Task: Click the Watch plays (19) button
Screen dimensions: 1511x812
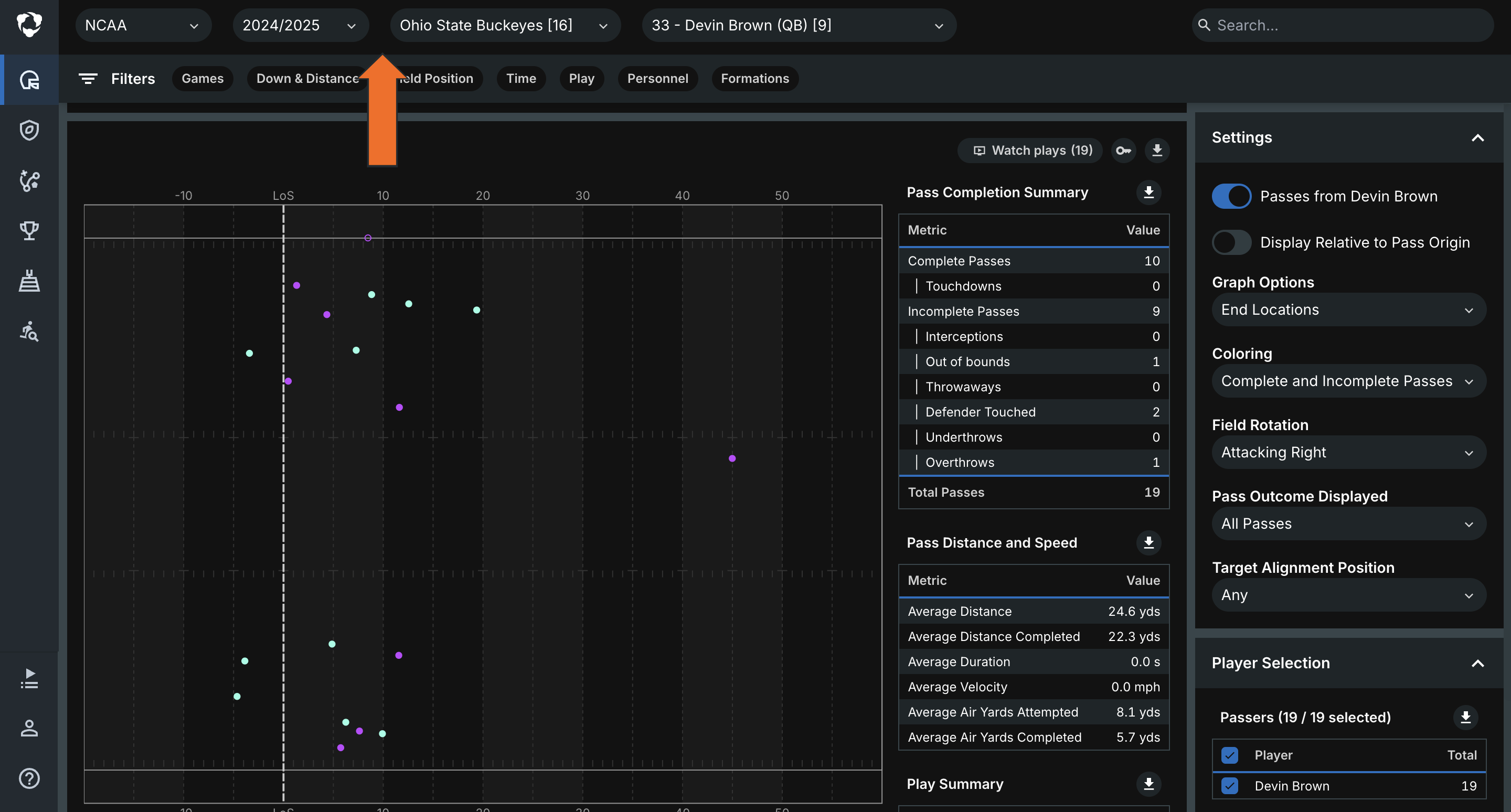Action: tap(1030, 151)
